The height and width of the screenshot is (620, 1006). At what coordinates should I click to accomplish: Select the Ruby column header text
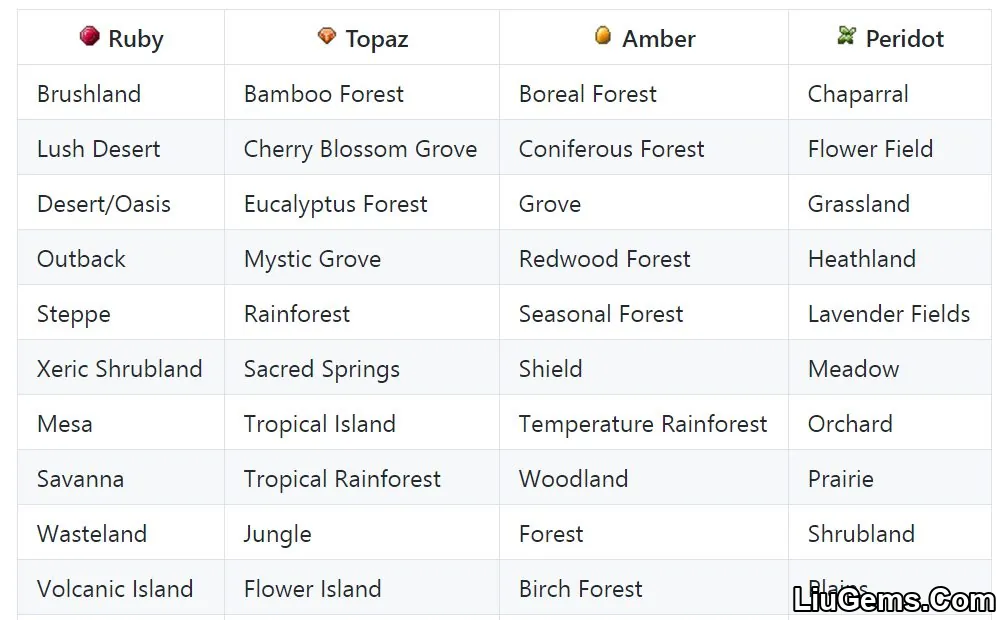click(x=135, y=39)
